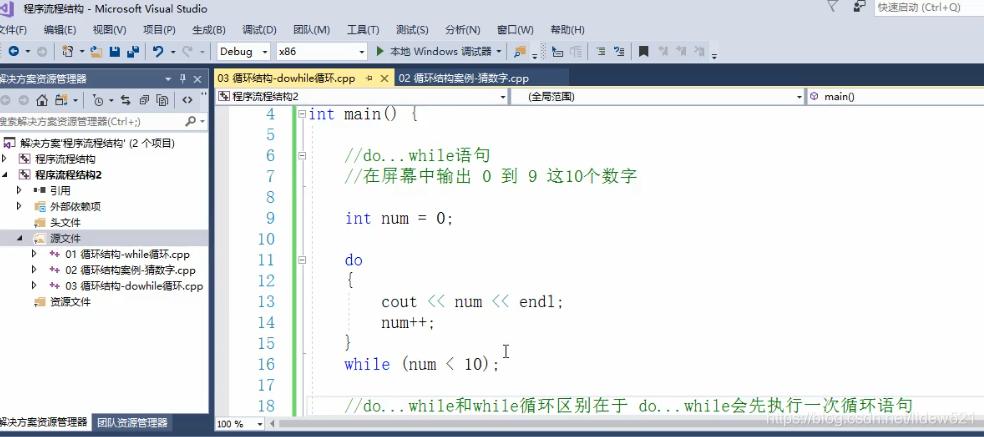Click the Open File folder icon
This screenshot has width=984, height=437.
pos(96,51)
